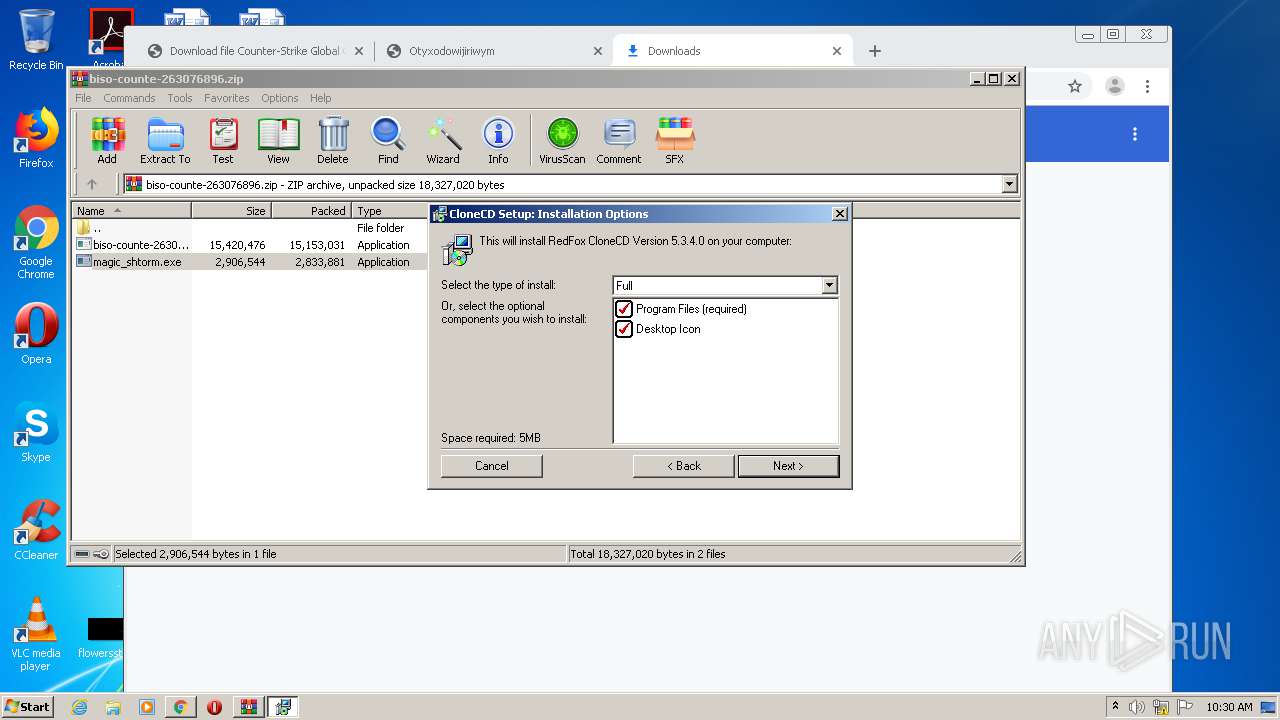This screenshot has height=720, width=1280.
Task: Open WinRAR Favorites menu
Action: click(227, 98)
